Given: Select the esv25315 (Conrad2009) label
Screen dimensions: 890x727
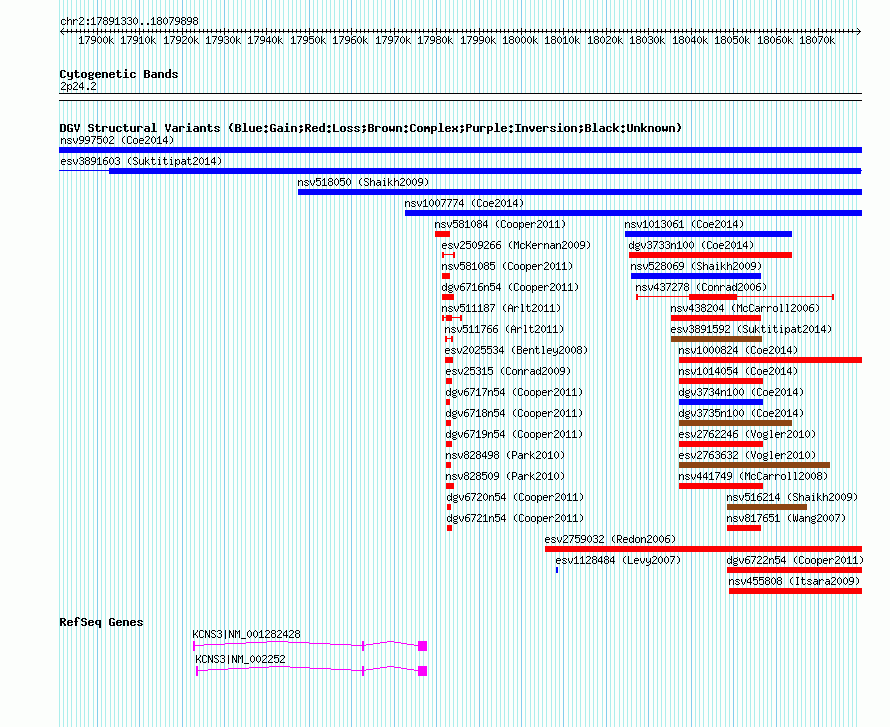Looking at the screenshot, I should 508,371.
